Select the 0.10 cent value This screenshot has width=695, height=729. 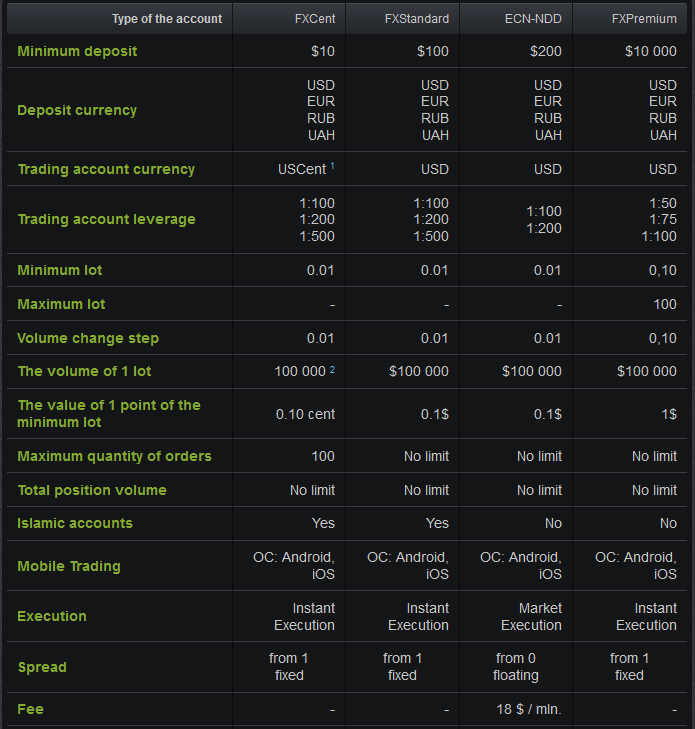click(x=305, y=414)
